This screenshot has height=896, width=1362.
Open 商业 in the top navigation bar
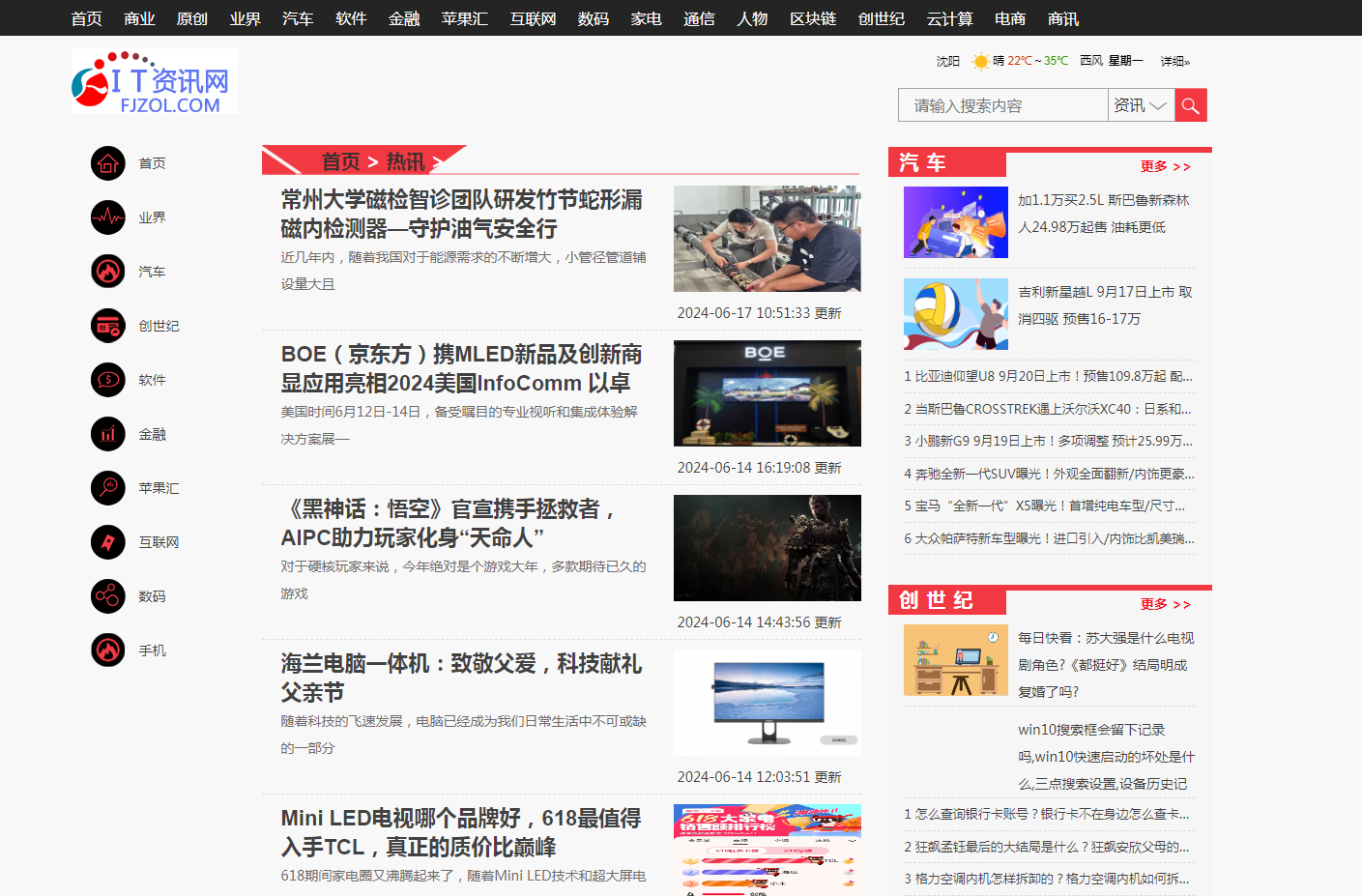140,18
